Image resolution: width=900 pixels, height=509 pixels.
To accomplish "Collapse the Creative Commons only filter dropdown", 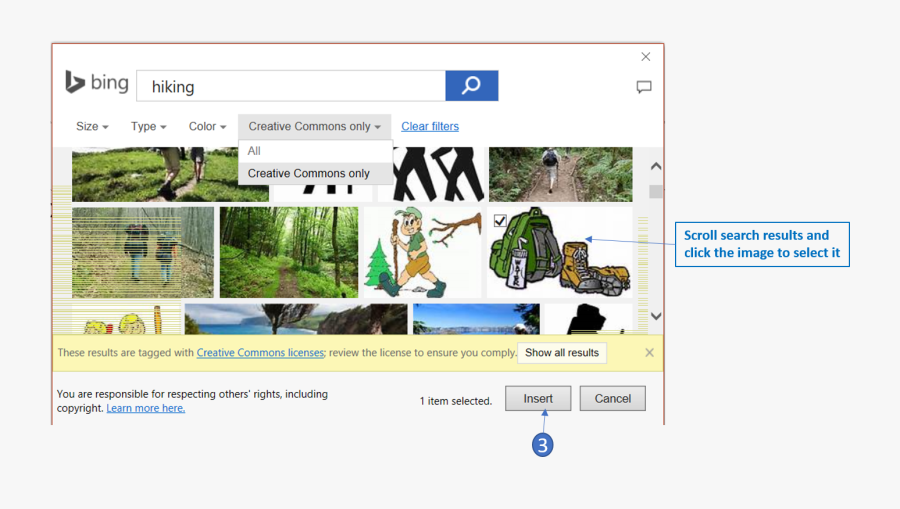I will pyautogui.click(x=314, y=126).
